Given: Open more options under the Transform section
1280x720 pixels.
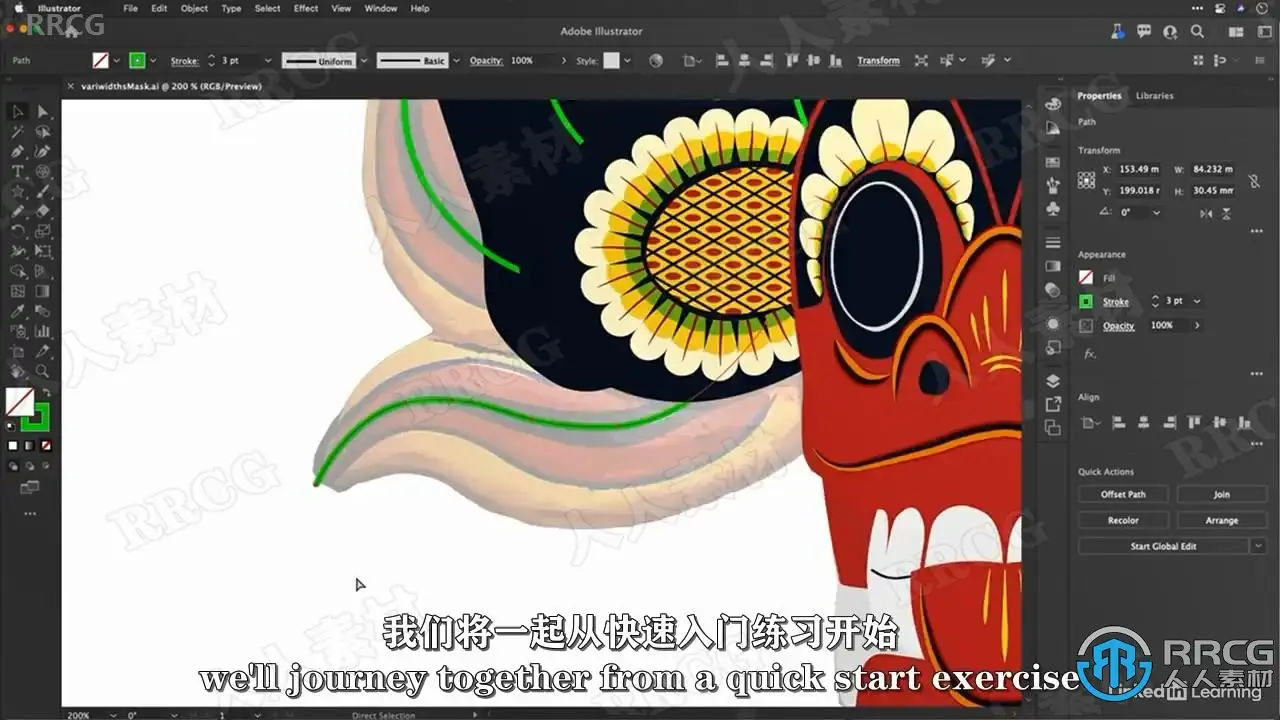Looking at the screenshot, I should [1257, 232].
